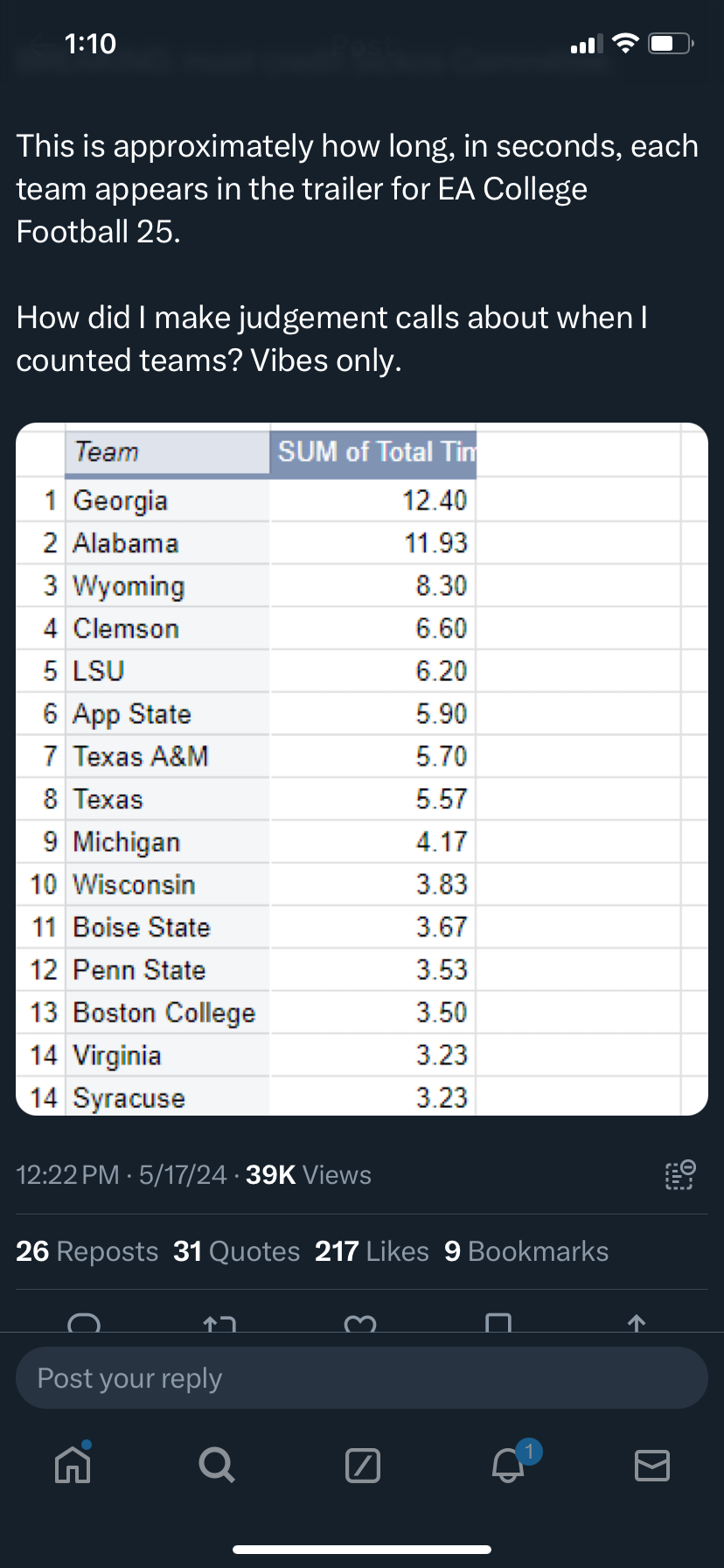View the 26 Reposts list
Image resolution: width=724 pixels, height=1568 pixels.
click(x=87, y=1251)
